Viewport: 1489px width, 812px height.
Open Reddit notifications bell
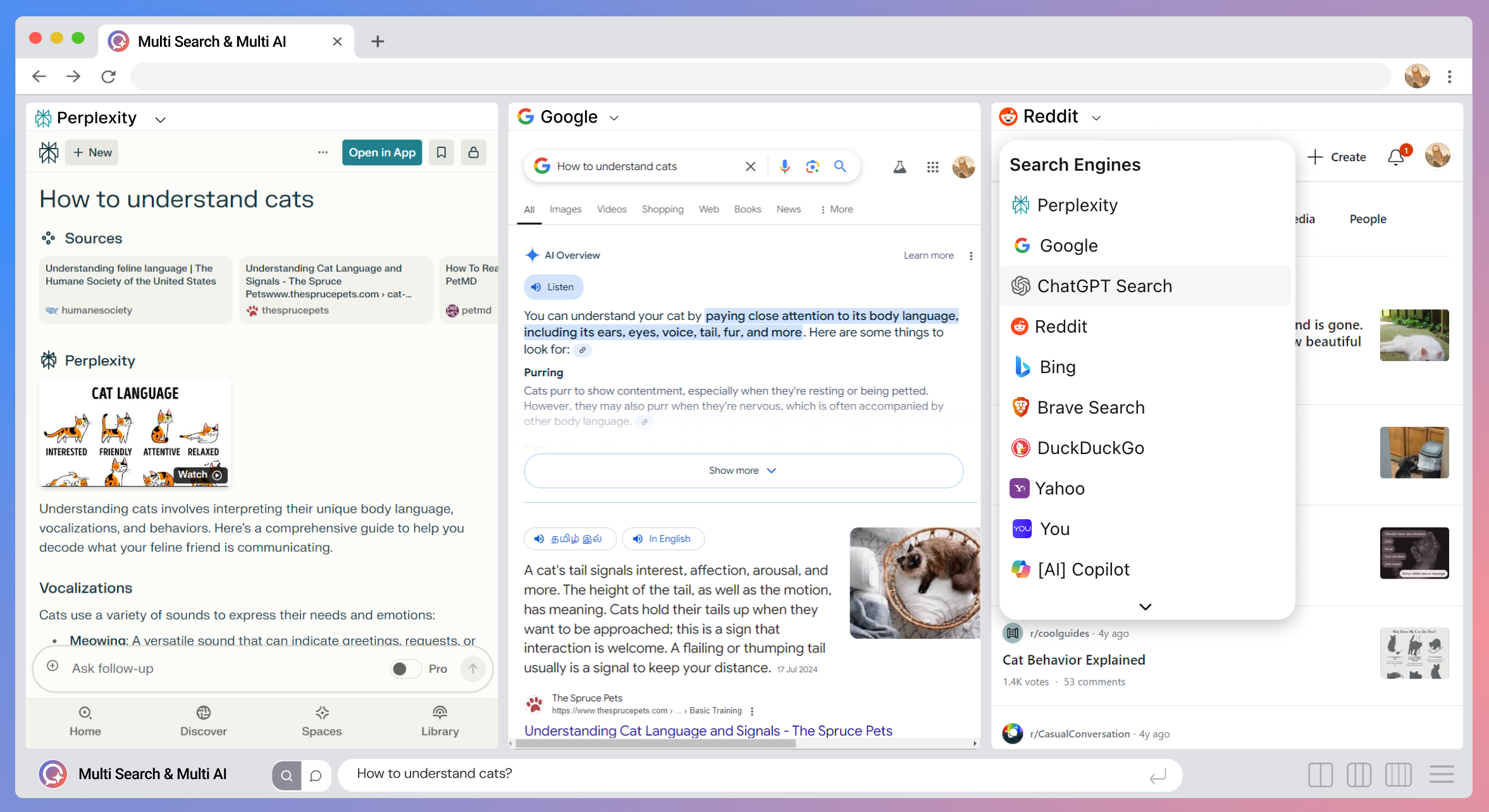[1395, 157]
